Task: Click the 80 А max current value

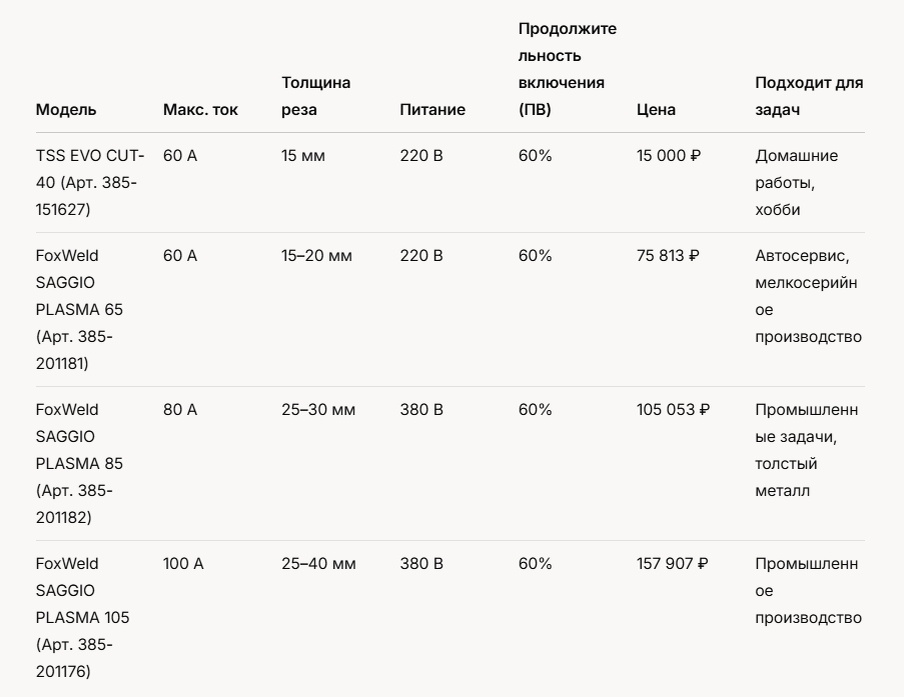Action: point(180,410)
